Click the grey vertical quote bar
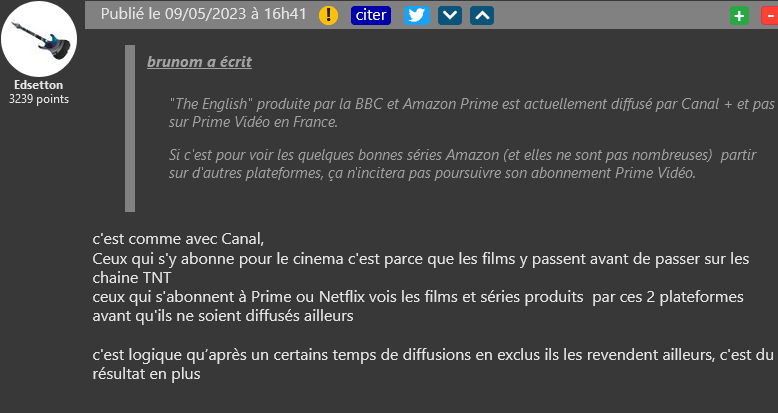Image resolution: width=778 pixels, height=413 pixels. [x=130, y=128]
